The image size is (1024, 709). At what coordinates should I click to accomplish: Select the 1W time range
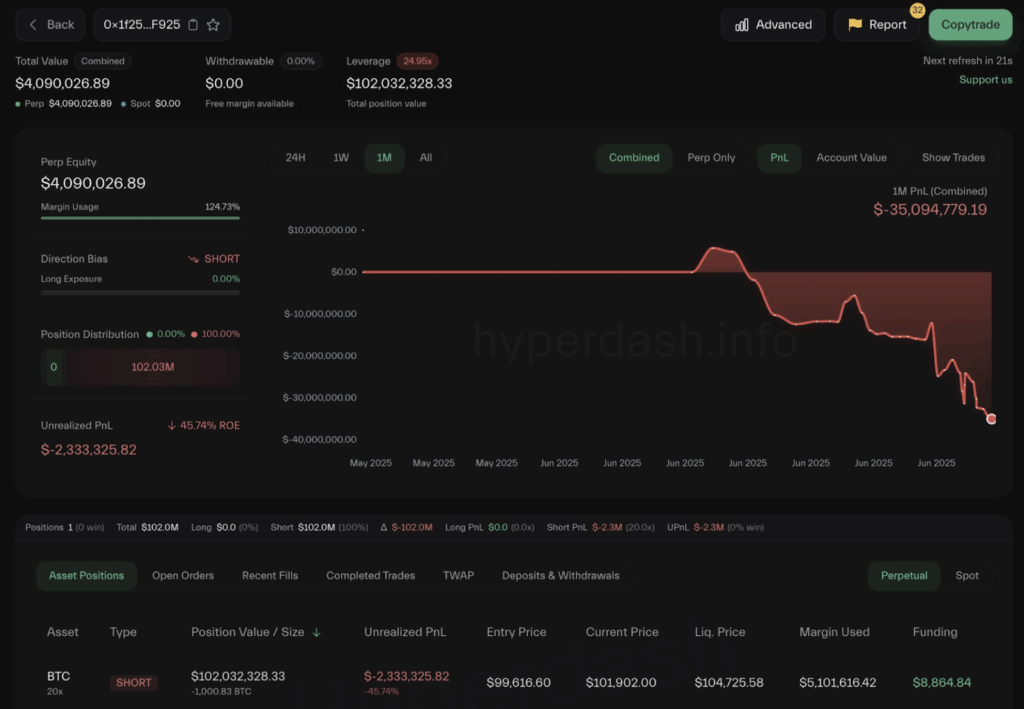tap(341, 158)
